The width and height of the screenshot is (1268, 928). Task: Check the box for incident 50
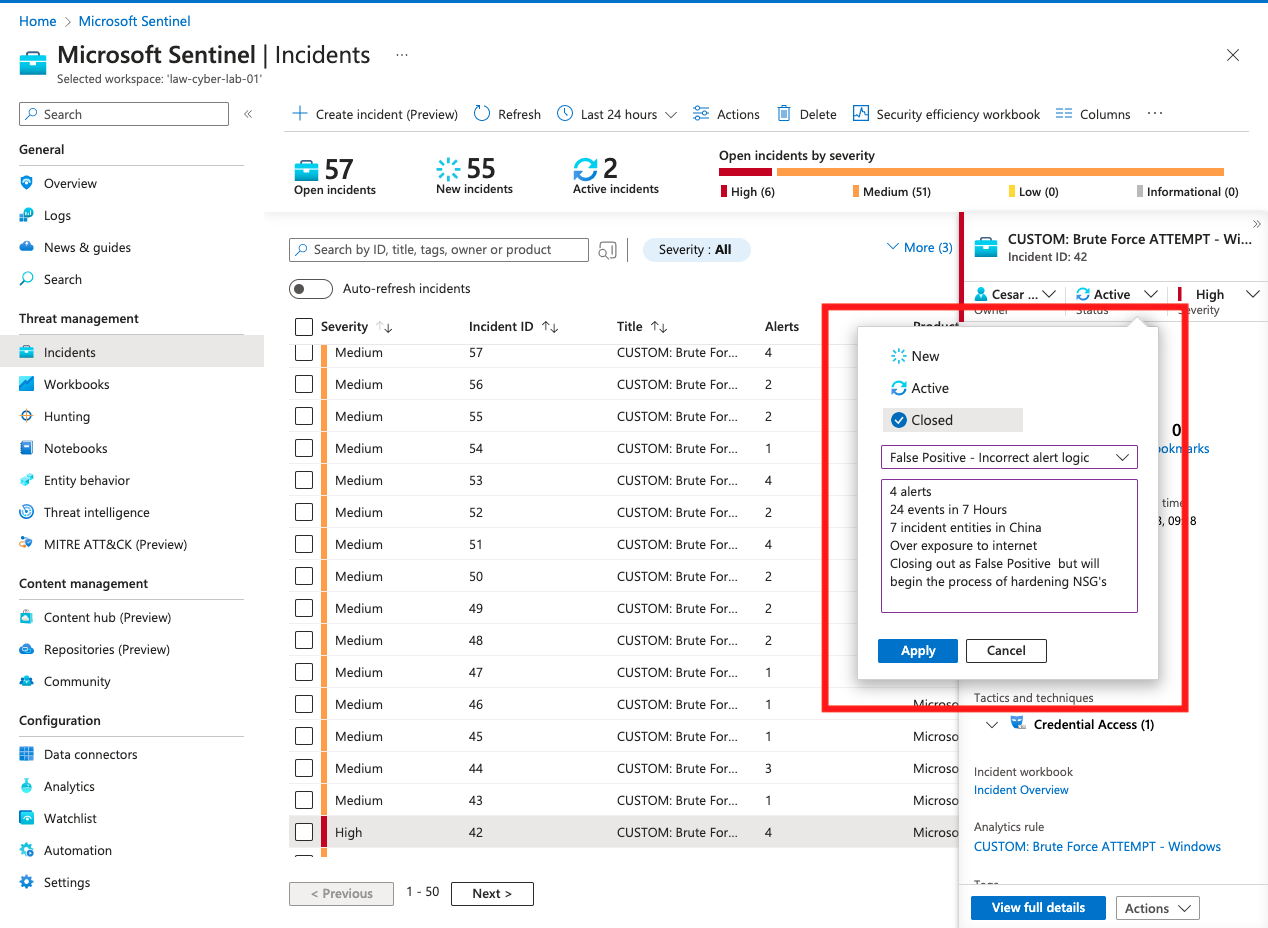(x=304, y=576)
